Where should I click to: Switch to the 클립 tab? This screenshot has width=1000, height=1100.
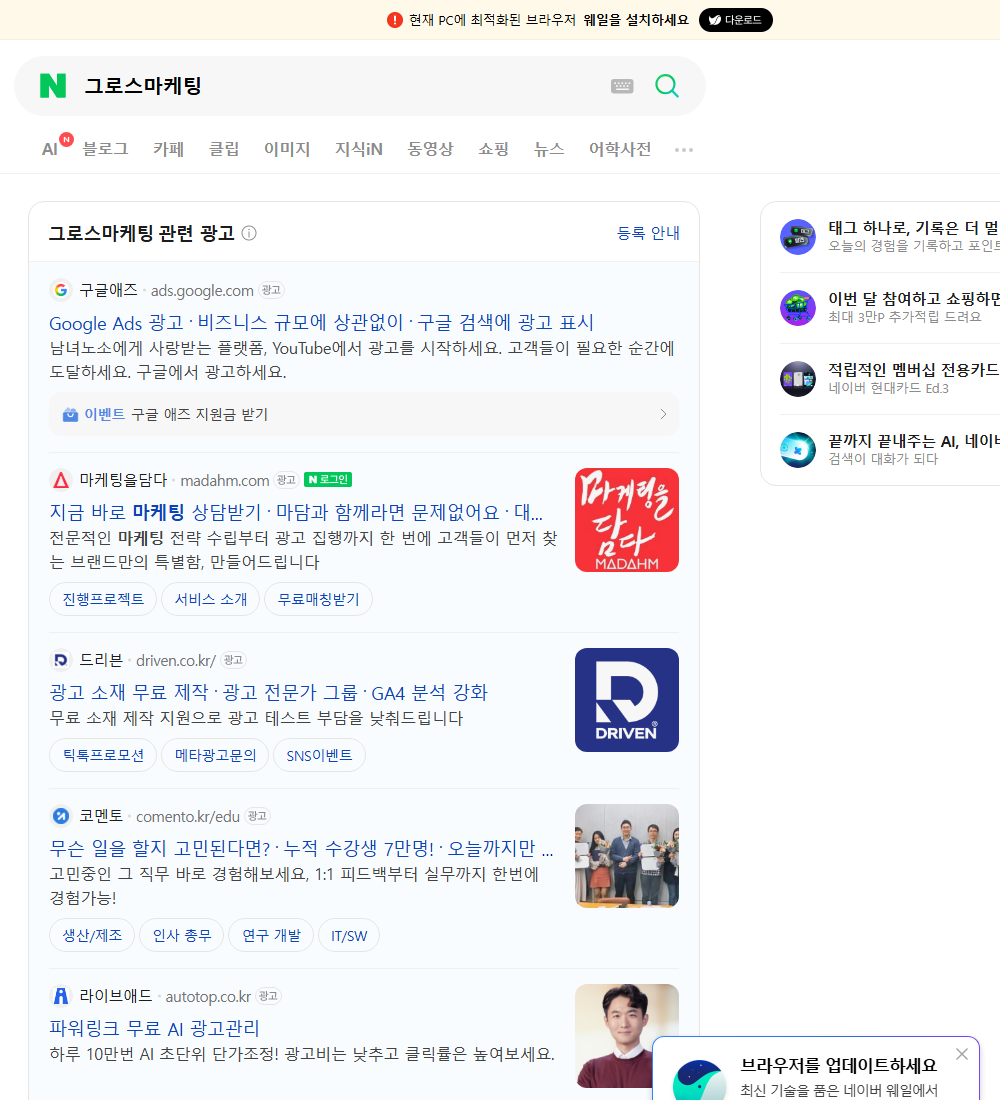point(224,149)
